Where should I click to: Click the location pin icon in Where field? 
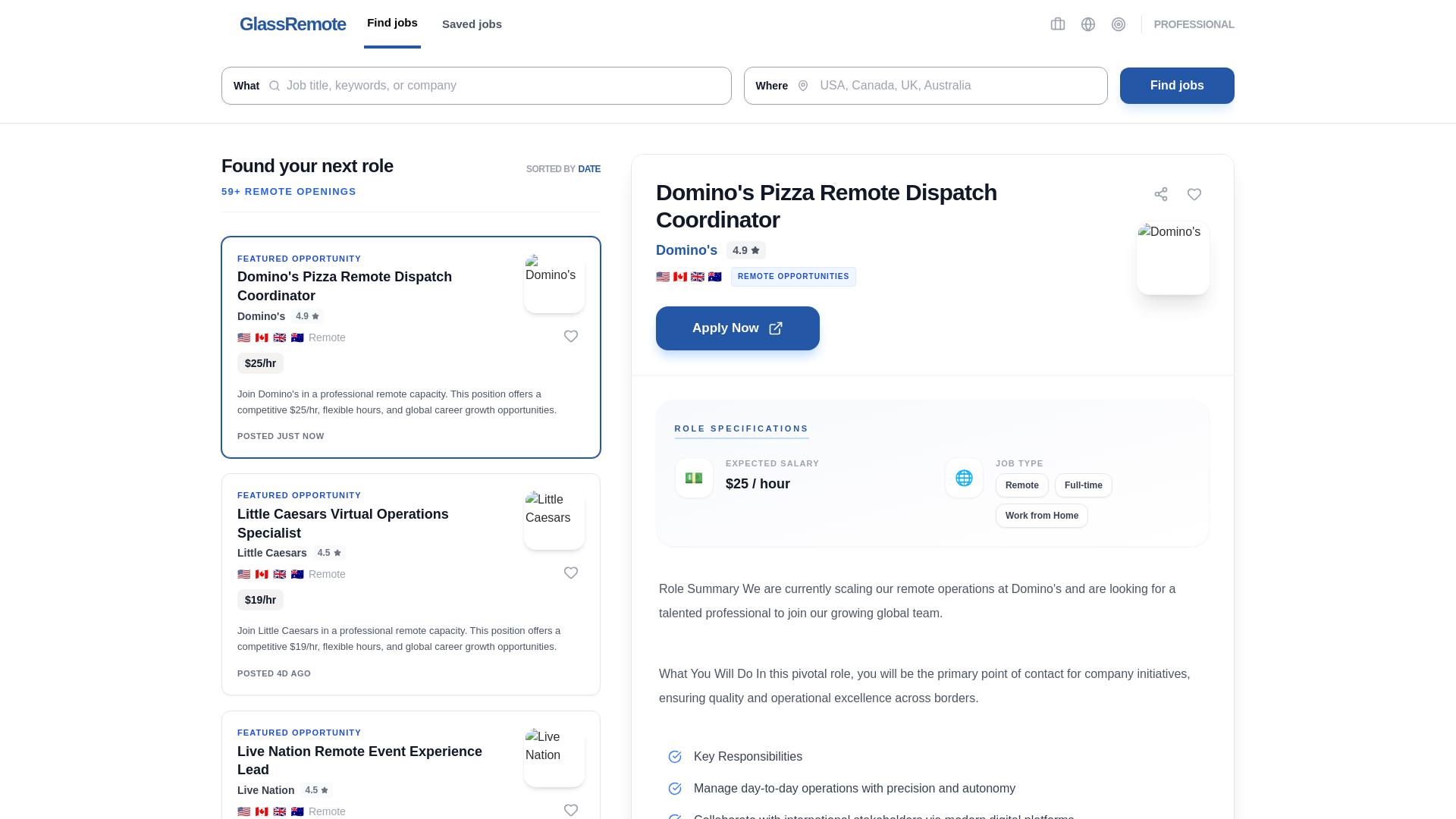[803, 86]
